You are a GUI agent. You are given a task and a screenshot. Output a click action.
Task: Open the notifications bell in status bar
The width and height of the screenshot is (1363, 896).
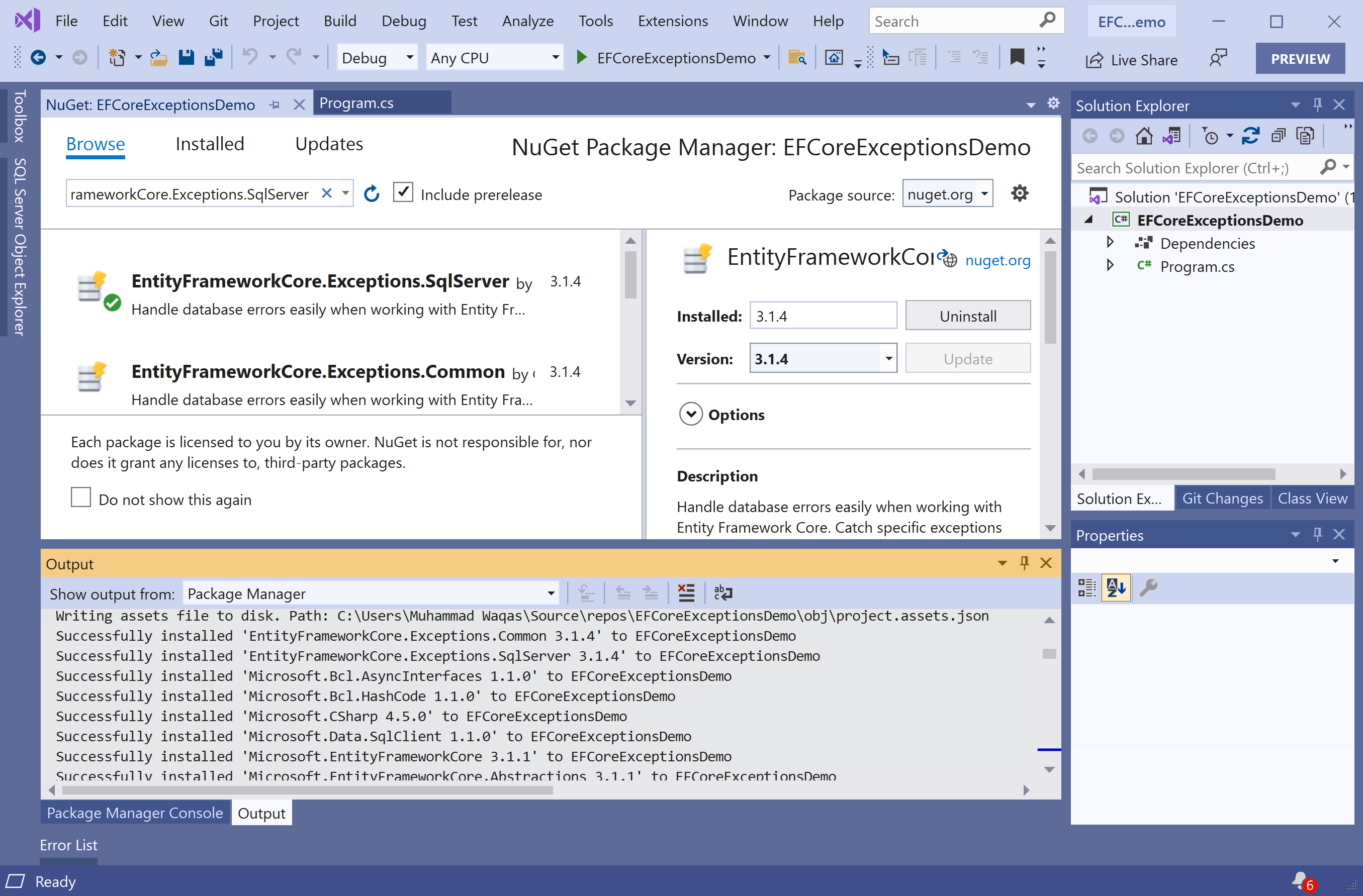(x=1300, y=880)
